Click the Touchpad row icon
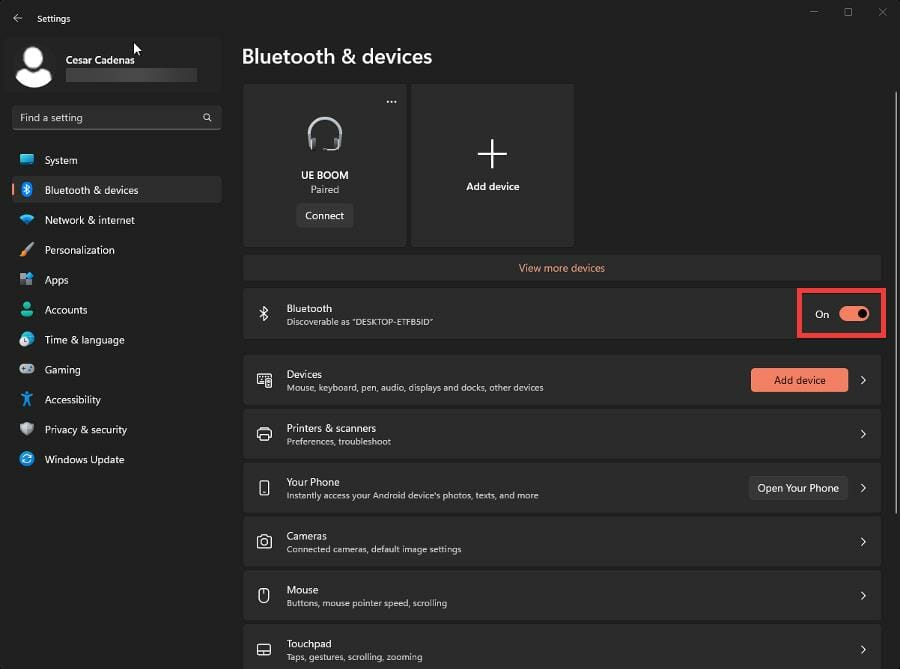 [x=264, y=649]
